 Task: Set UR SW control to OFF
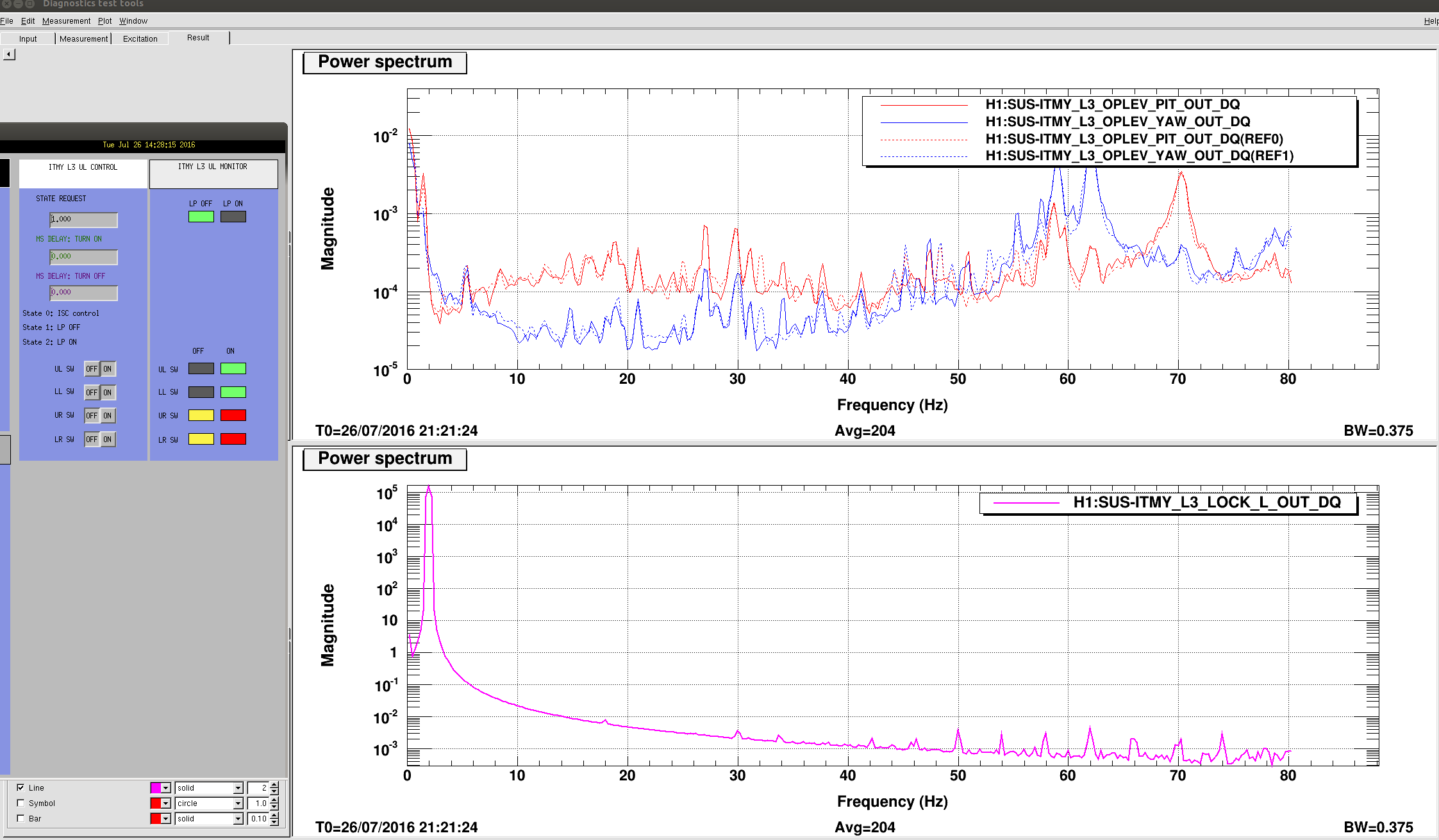coord(92,416)
